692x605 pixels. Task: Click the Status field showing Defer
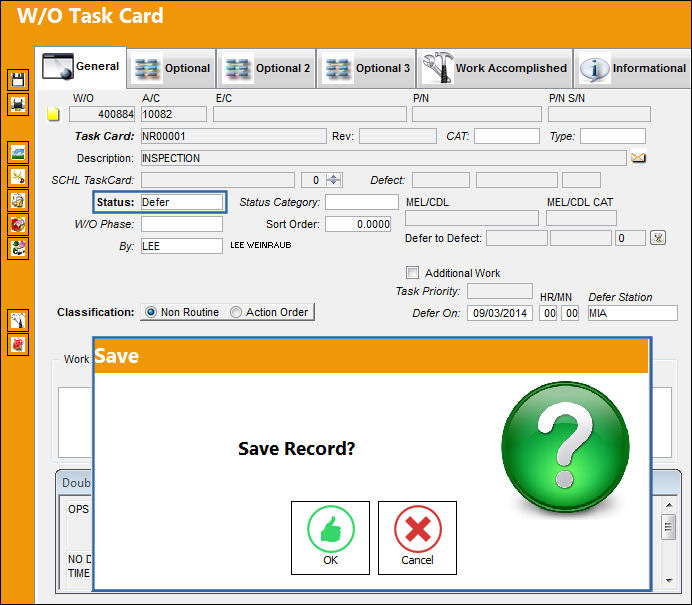pyautogui.click(x=182, y=202)
